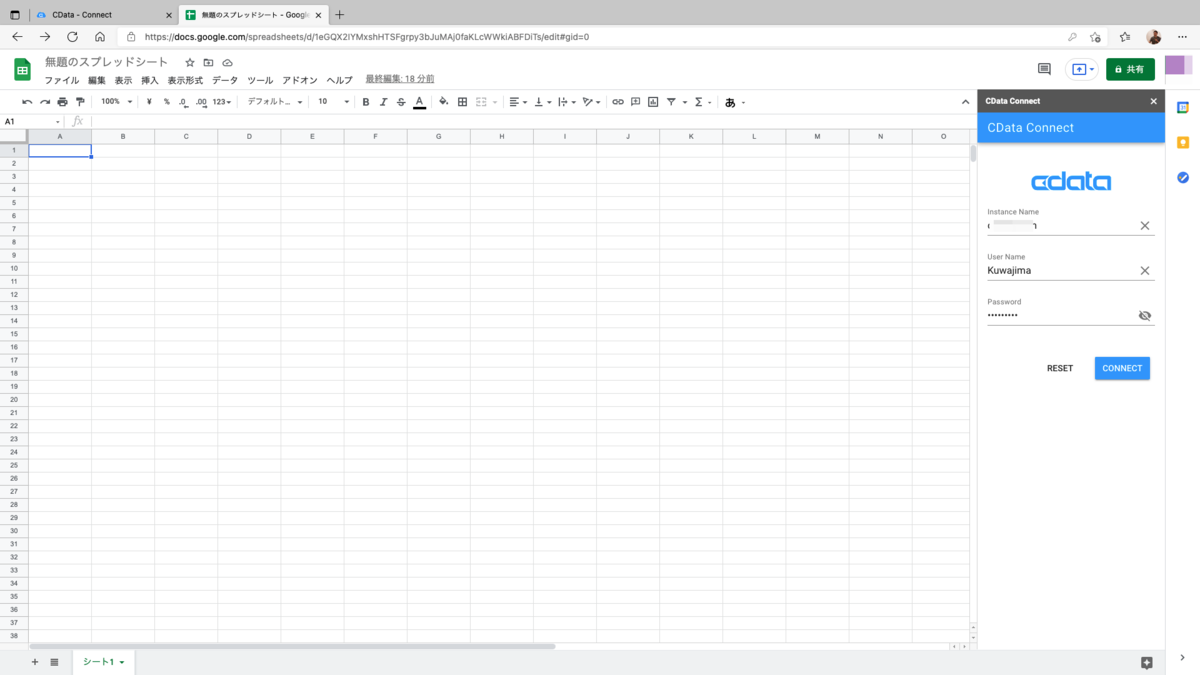This screenshot has height=675, width=1200.
Task: Open the 挿入 menu
Action: [150, 80]
